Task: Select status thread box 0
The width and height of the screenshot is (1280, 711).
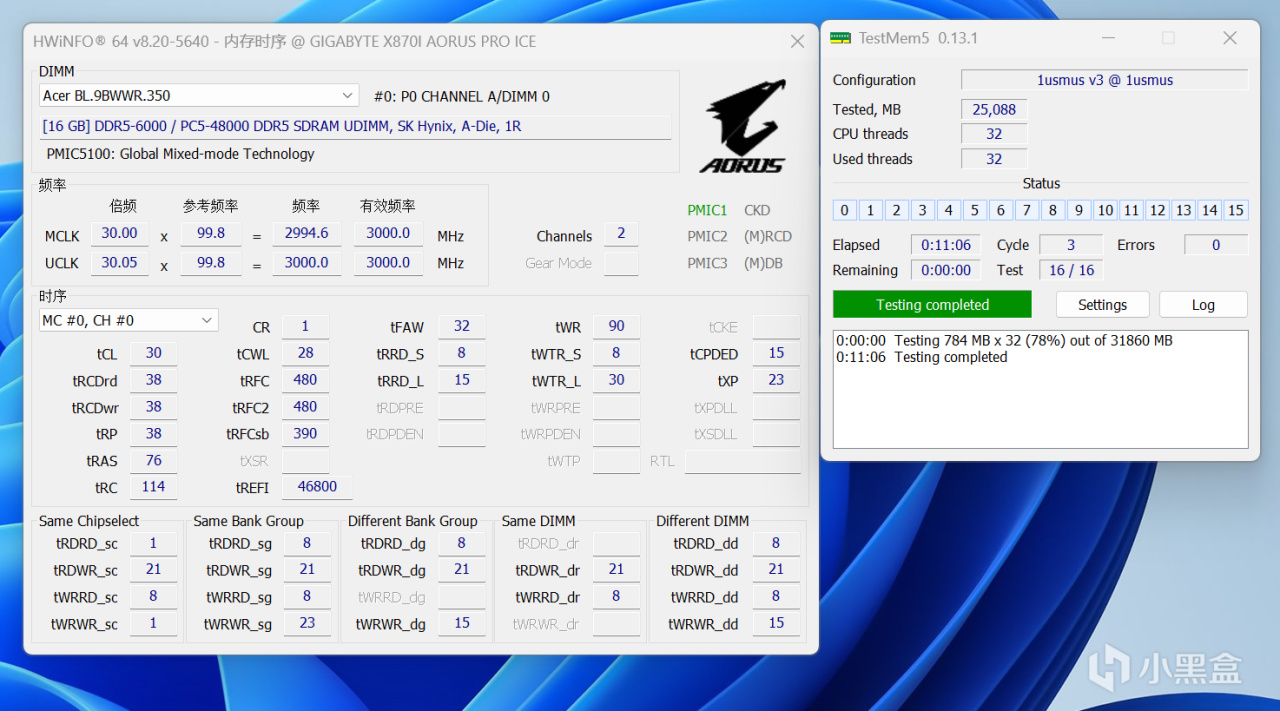Action: pos(845,210)
